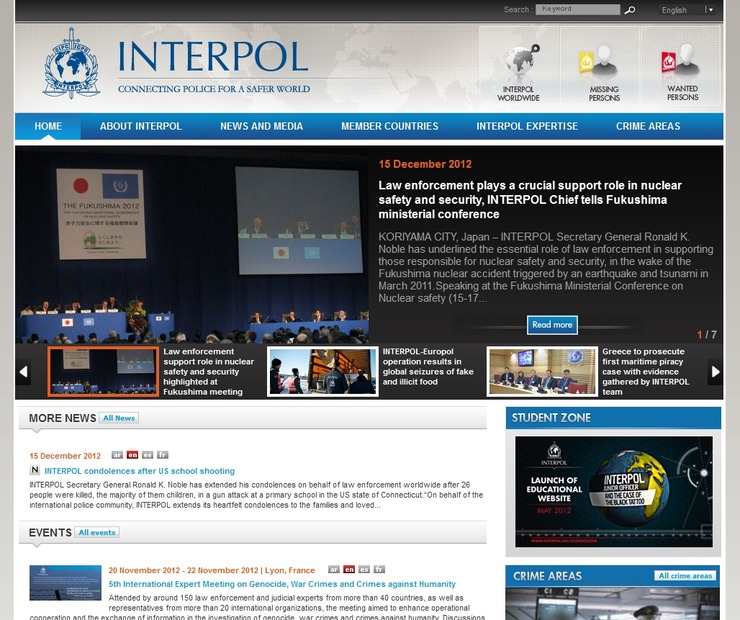Open 'INTERPOL condolences after US school shooting' article
The width and height of the screenshot is (740, 620).
139,471
